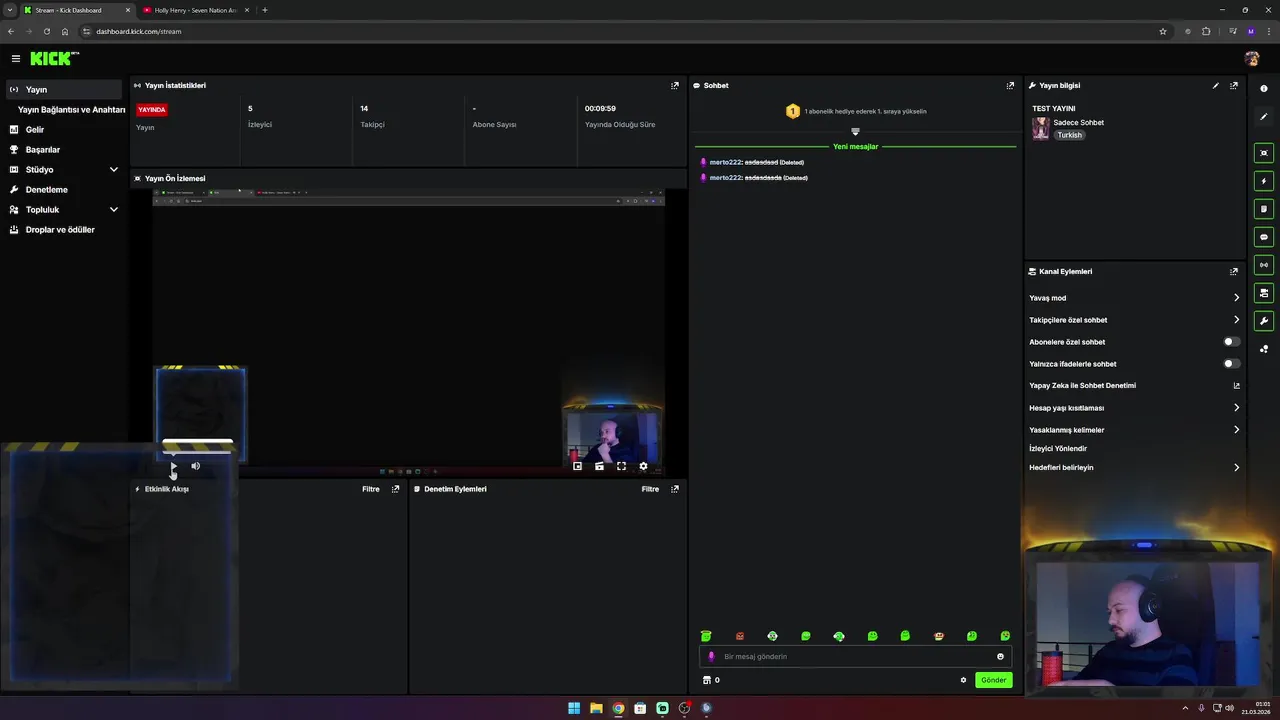Play the stream preview

[174, 466]
